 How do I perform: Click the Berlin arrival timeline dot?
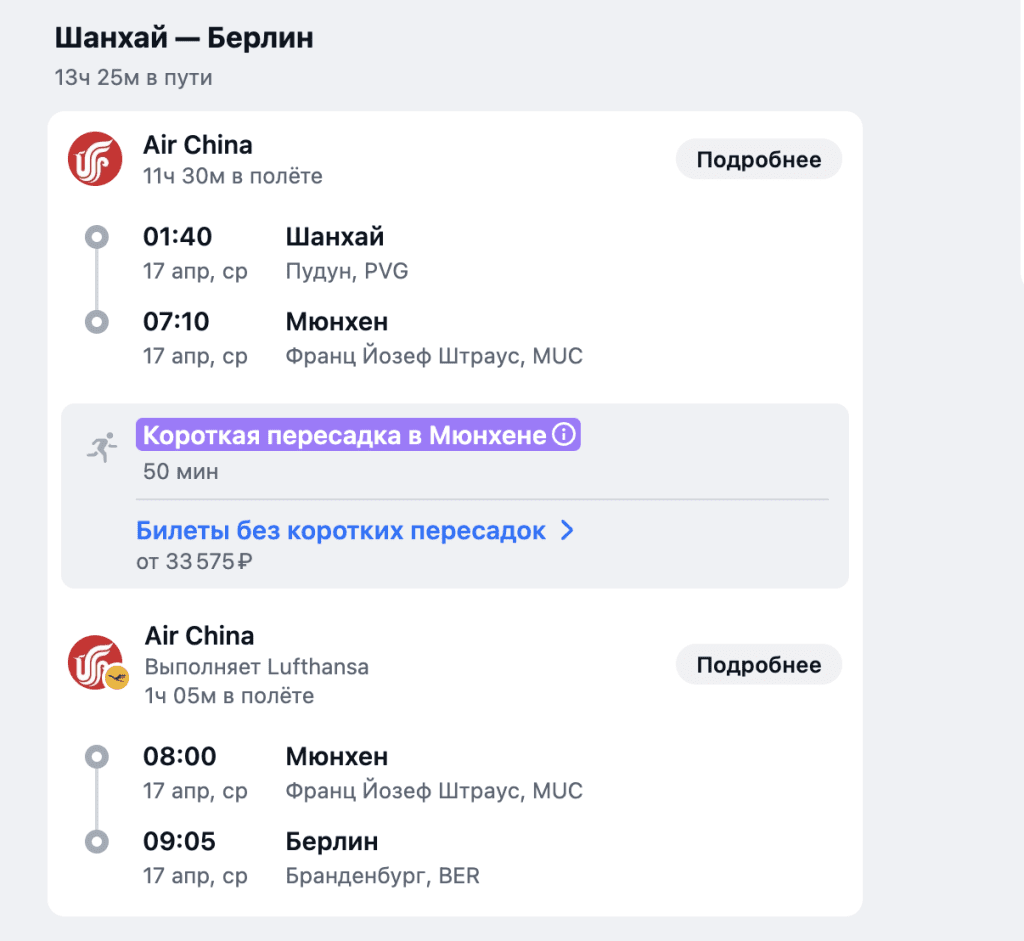97,841
